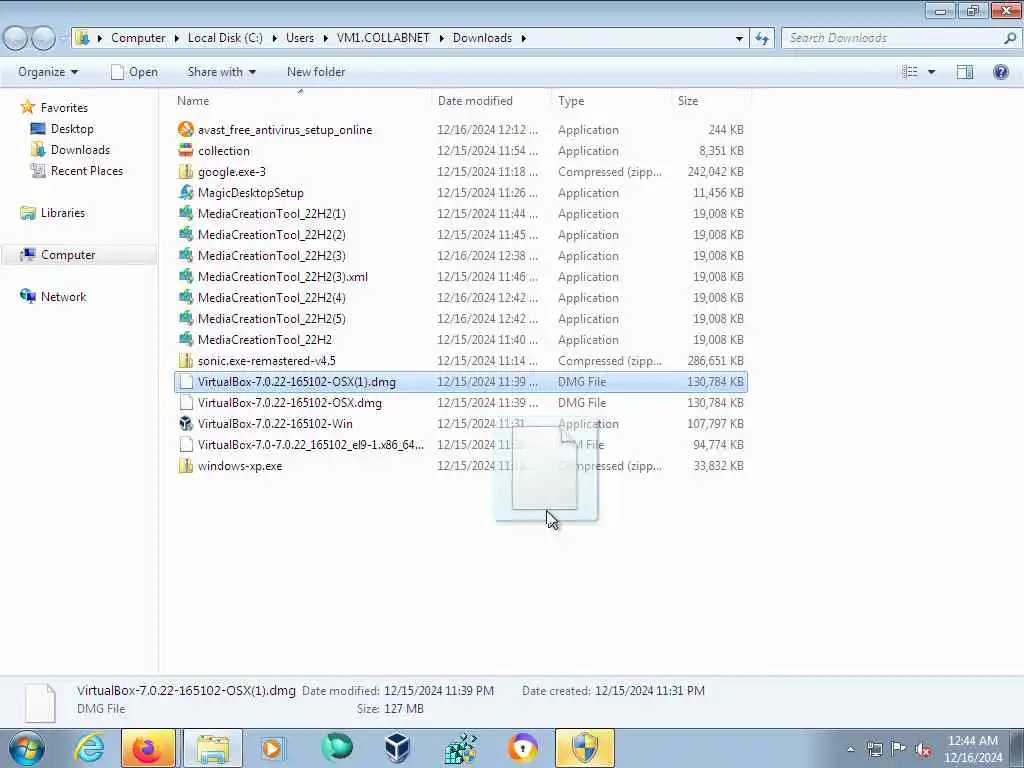Click the New folder button
This screenshot has height=768, width=1024.
coord(316,72)
